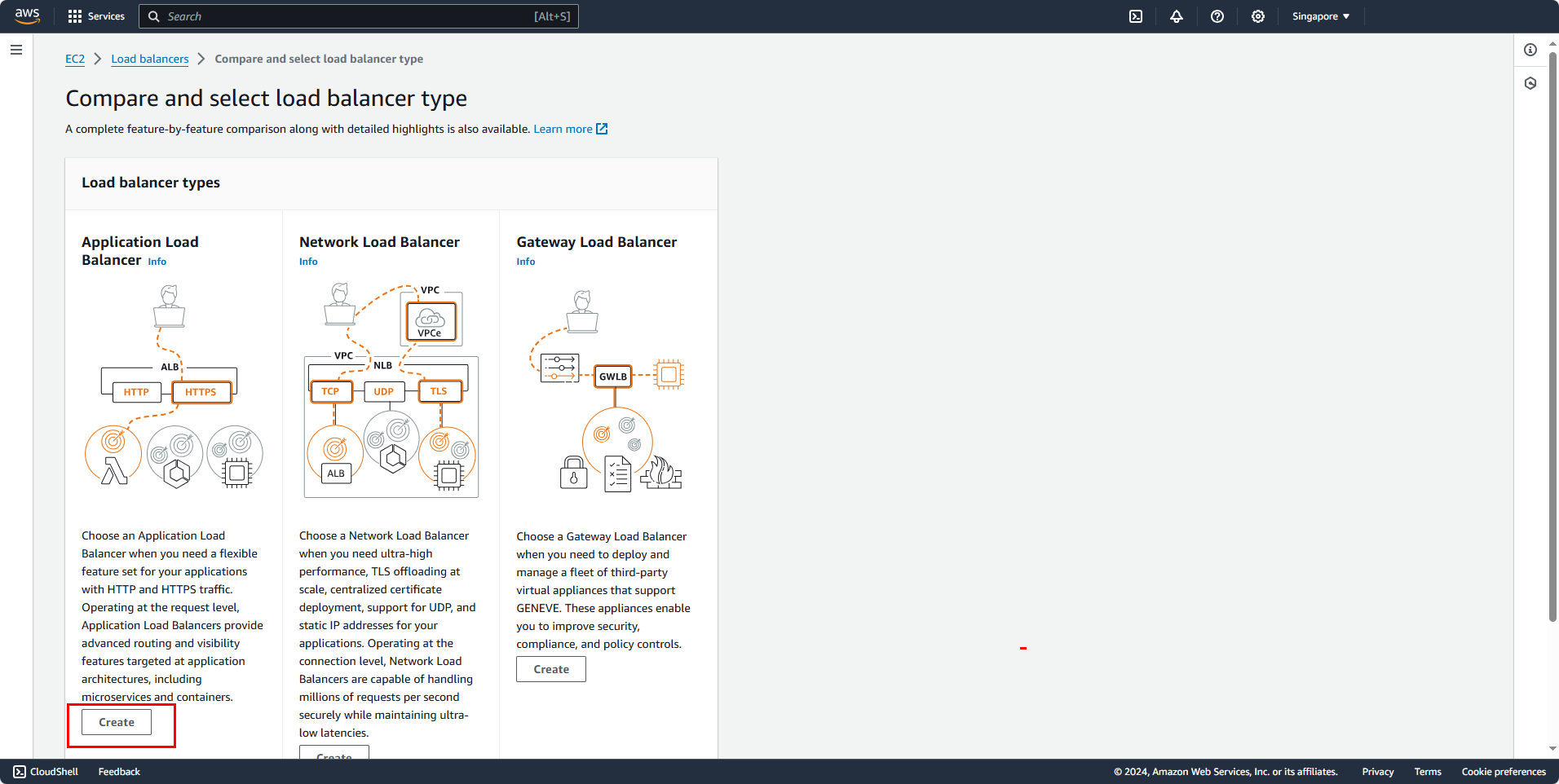1559x784 pixels.
Task: Open the Learn more comparison link
Action: [563, 128]
